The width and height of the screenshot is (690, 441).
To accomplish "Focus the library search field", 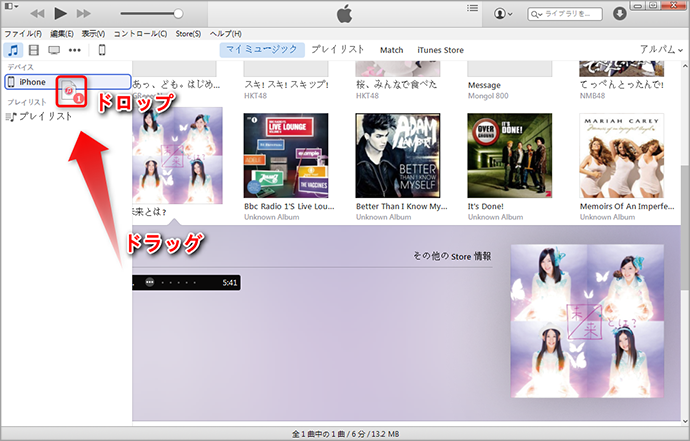I will (x=565, y=14).
